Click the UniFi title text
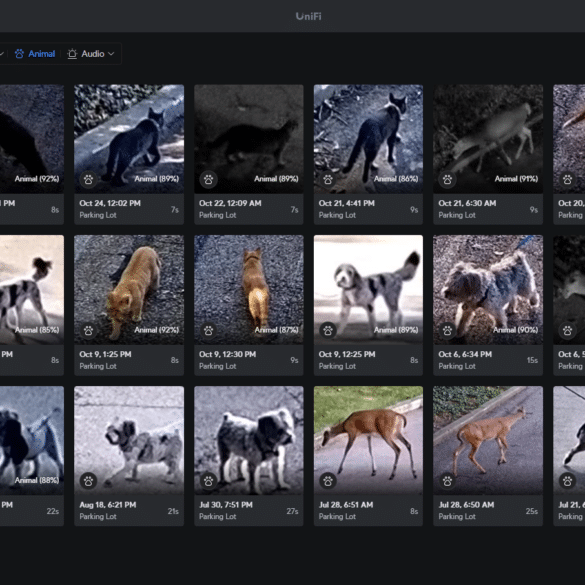Screen dimensions: 585x585 click(x=309, y=16)
